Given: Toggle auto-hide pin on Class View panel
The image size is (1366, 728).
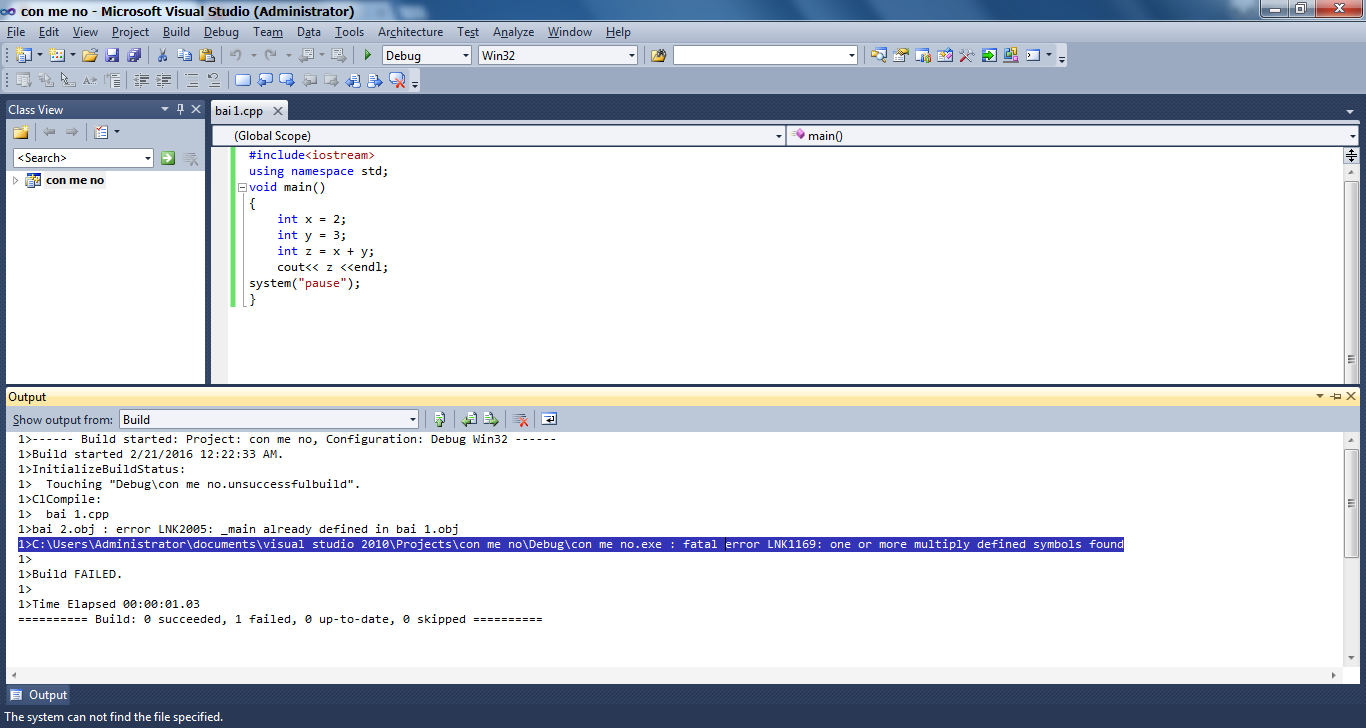Looking at the screenshot, I should 180,110.
